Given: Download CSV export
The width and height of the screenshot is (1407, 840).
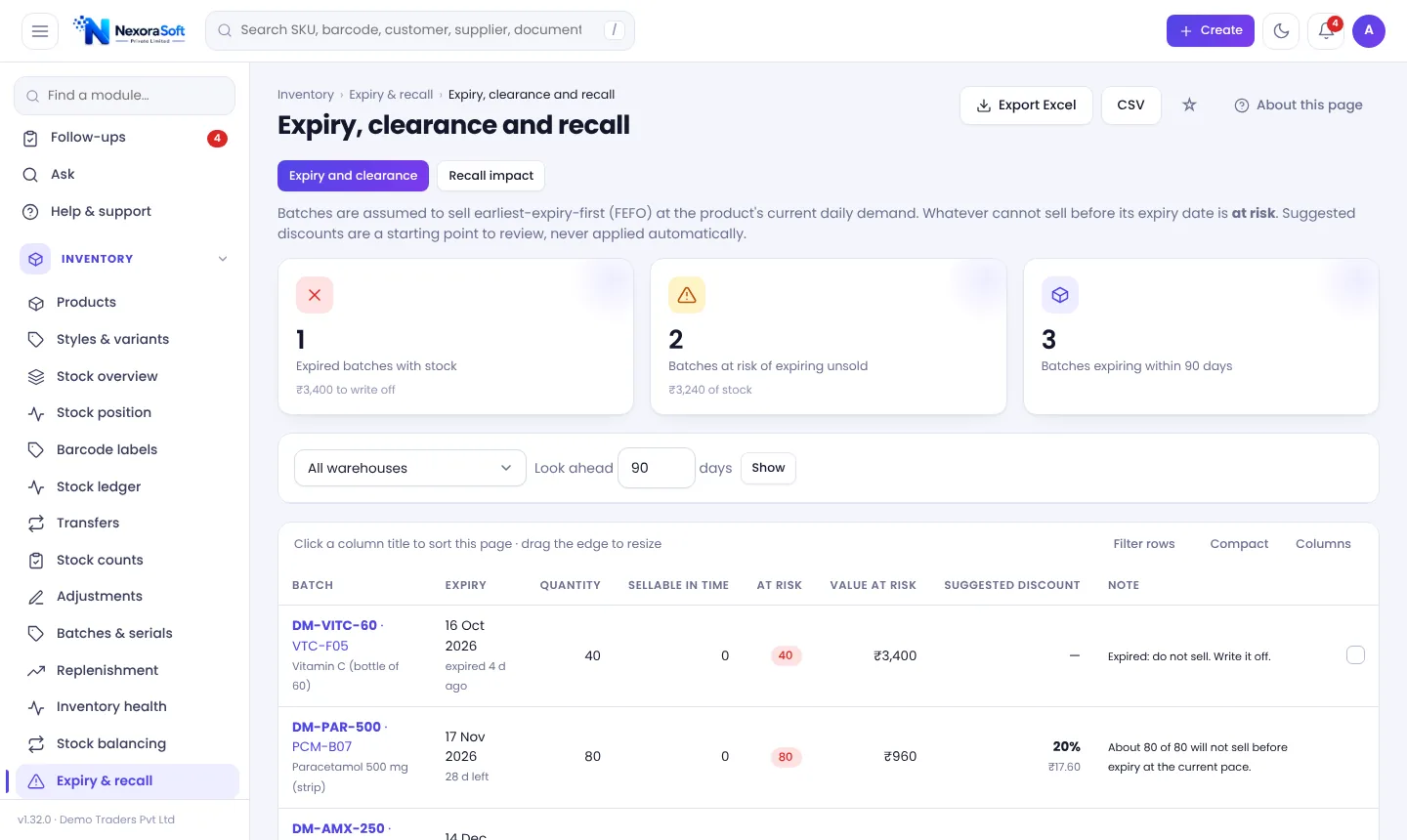Looking at the screenshot, I should 1131,105.
